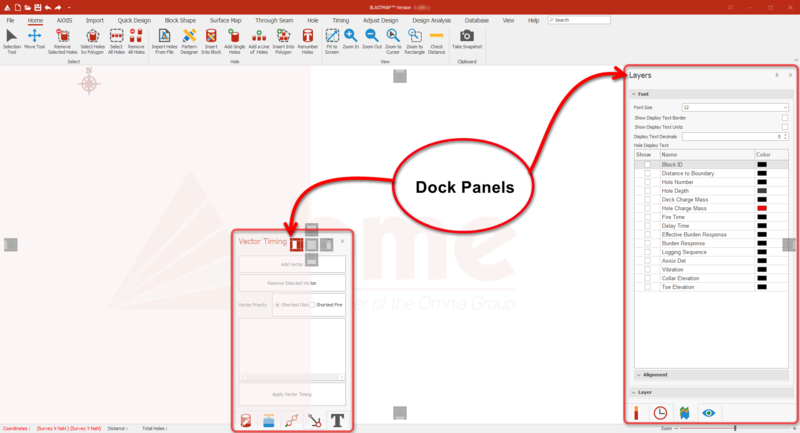
Task: Click the eye icon in Layers panel
Action: 708,412
